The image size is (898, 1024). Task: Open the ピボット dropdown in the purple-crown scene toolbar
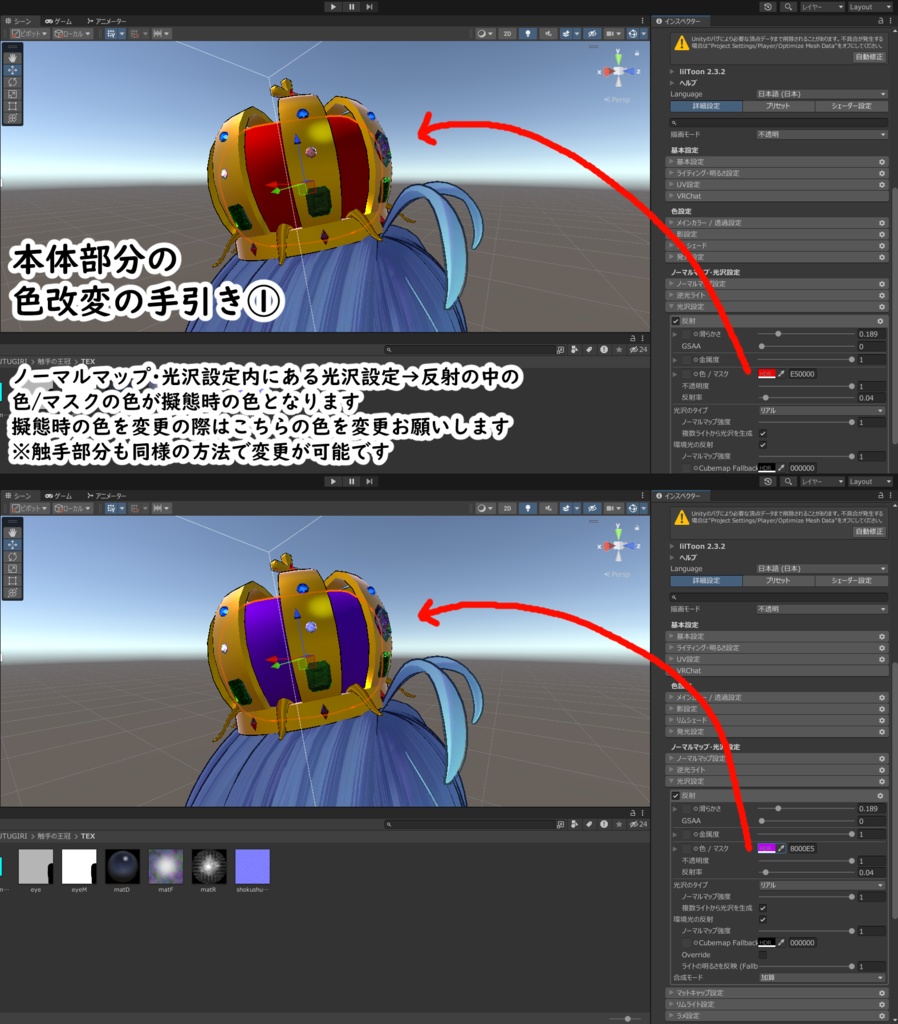(x=29, y=508)
